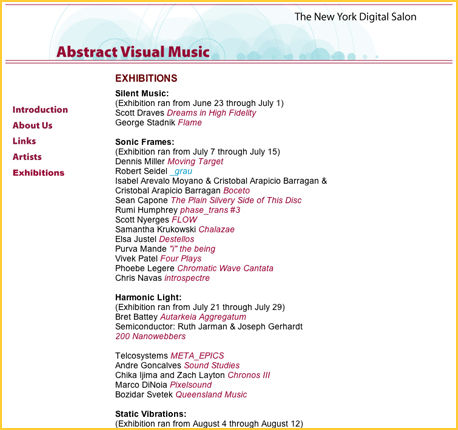Open The Plain Silvery Side of This Disc
This screenshot has height=430, width=458.
coord(236,200)
